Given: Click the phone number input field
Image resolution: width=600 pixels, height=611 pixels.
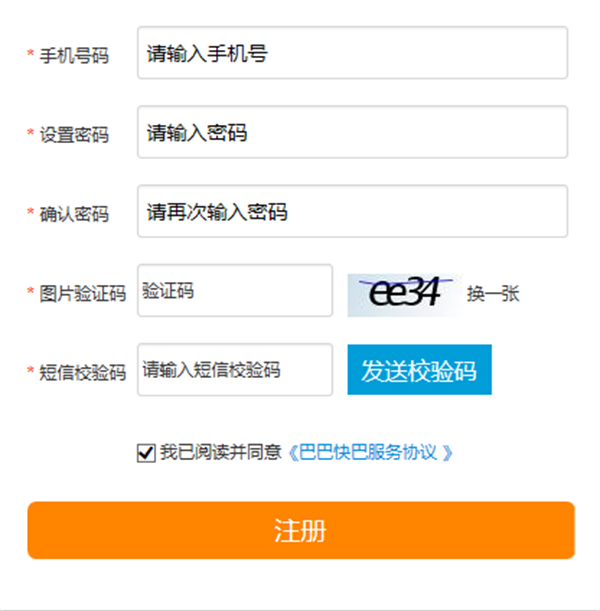Looking at the screenshot, I should pyautogui.click(x=352, y=53).
